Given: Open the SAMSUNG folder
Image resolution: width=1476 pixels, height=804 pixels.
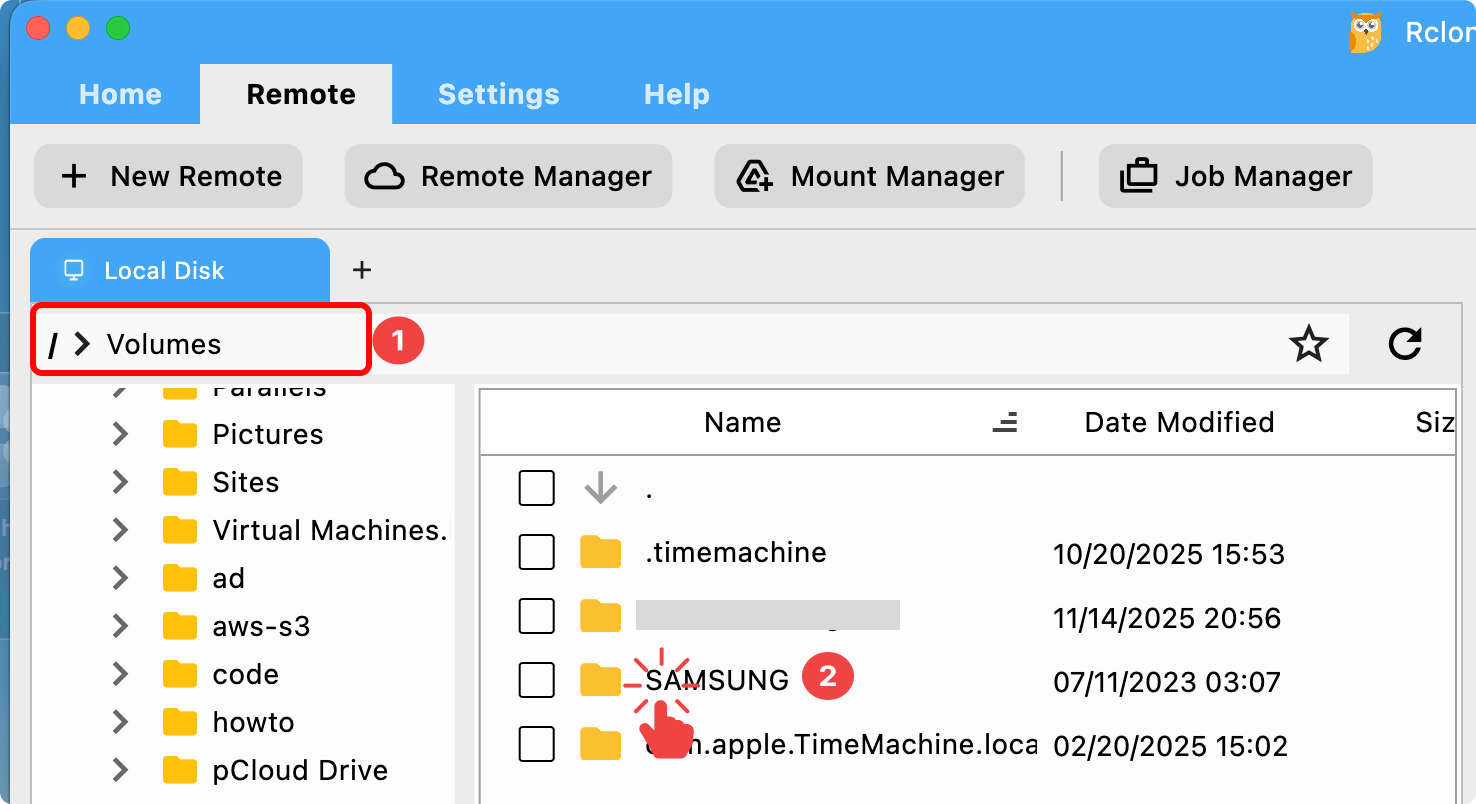Looking at the screenshot, I should click(x=716, y=680).
